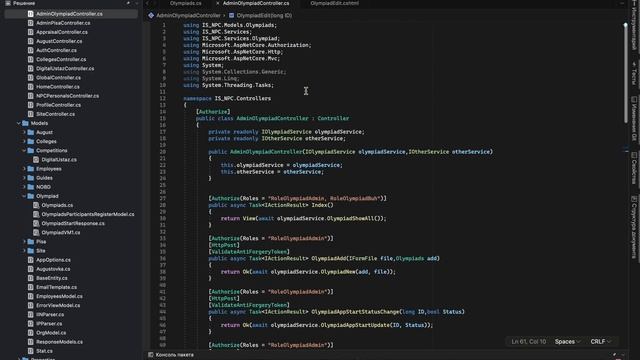Open EmployeesModel.cs file
This screenshot has height=360, width=640.
tap(59, 296)
